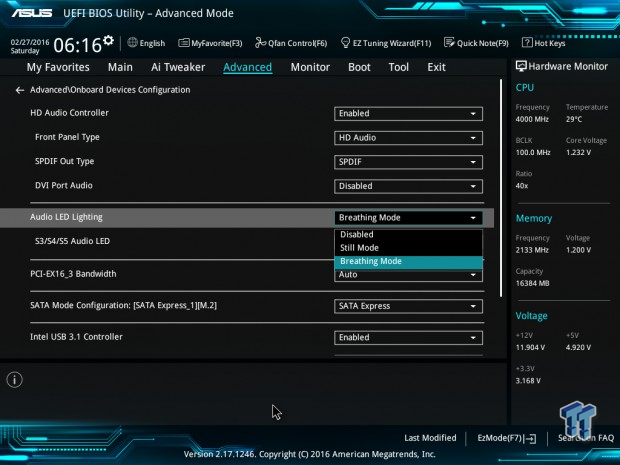Select the Audio LED Lighting label

tap(66, 217)
